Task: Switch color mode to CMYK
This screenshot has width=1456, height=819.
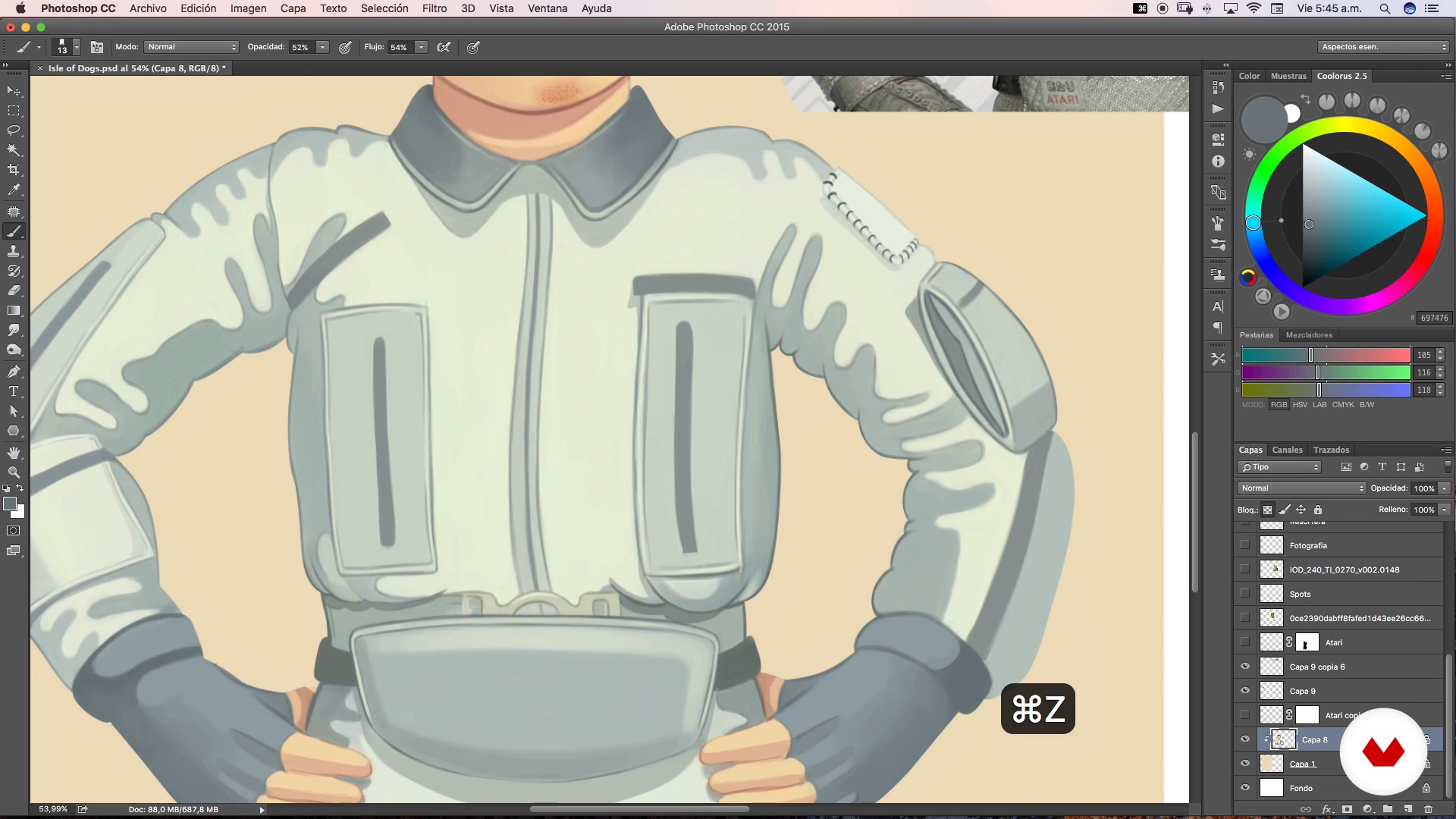Action: (1343, 405)
